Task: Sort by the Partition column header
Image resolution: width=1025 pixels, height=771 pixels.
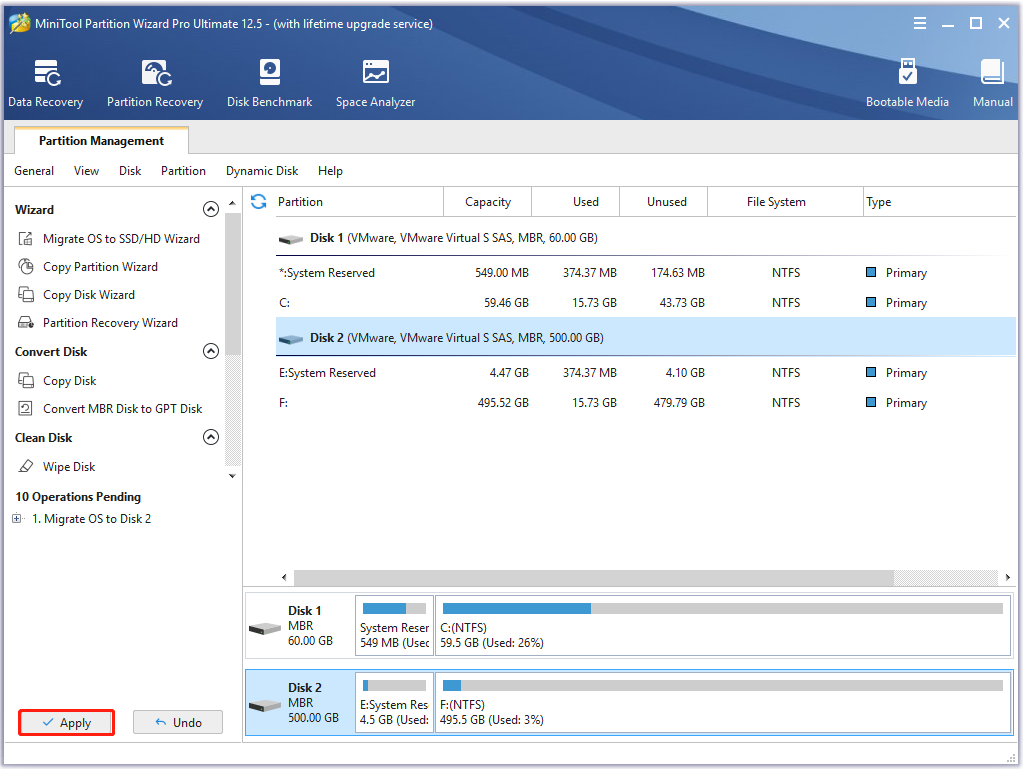Action: coord(359,201)
